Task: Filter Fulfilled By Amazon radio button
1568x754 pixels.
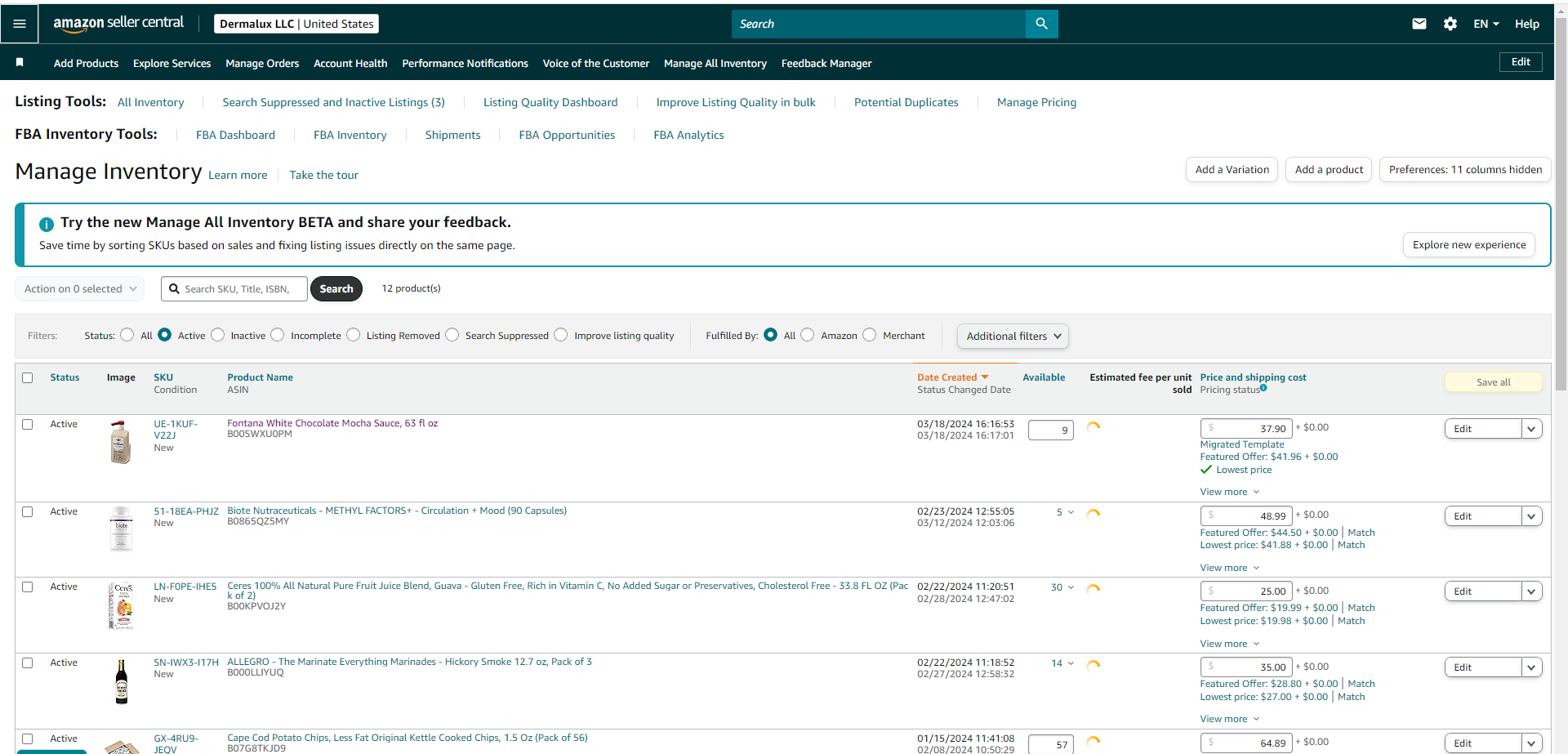Action: [x=808, y=335]
